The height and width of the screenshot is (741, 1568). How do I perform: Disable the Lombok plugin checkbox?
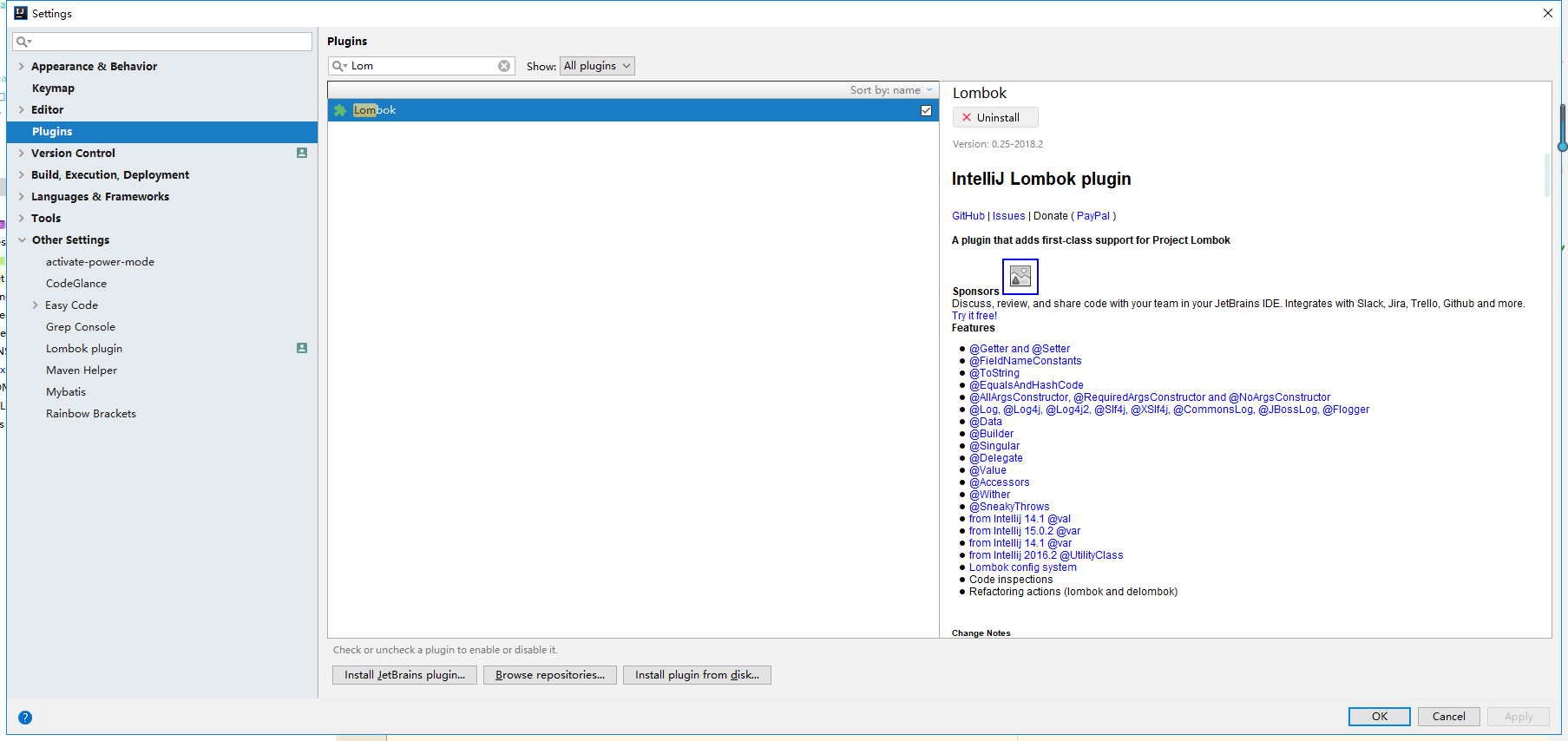[926, 110]
